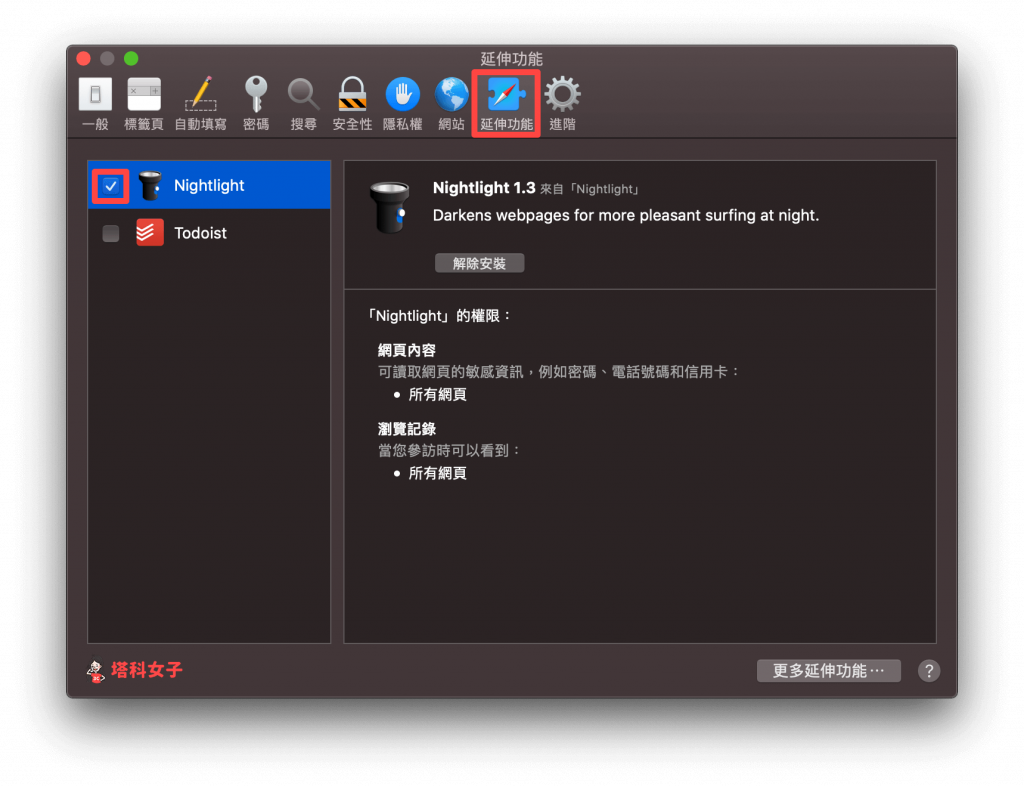1024x786 pixels.
Task: Click the 更多延伸功能… button
Action: click(x=829, y=670)
